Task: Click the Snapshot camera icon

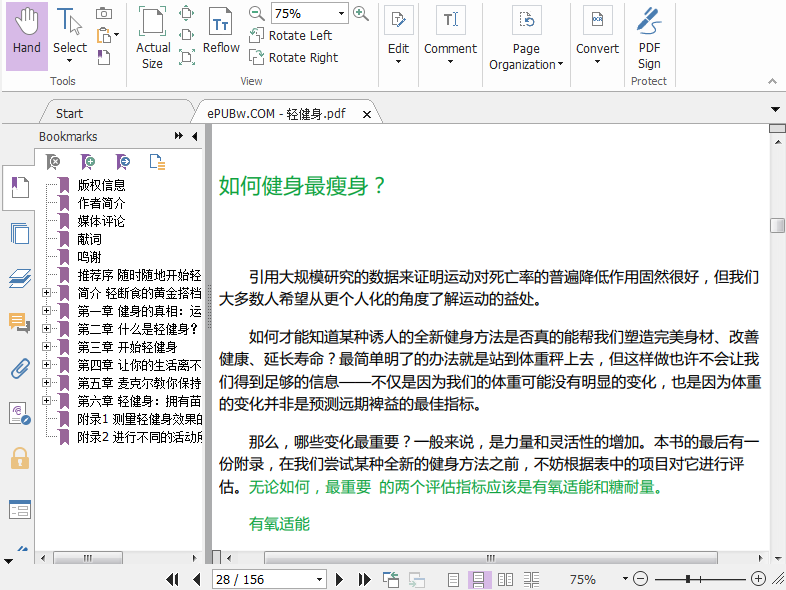Action: point(104,13)
